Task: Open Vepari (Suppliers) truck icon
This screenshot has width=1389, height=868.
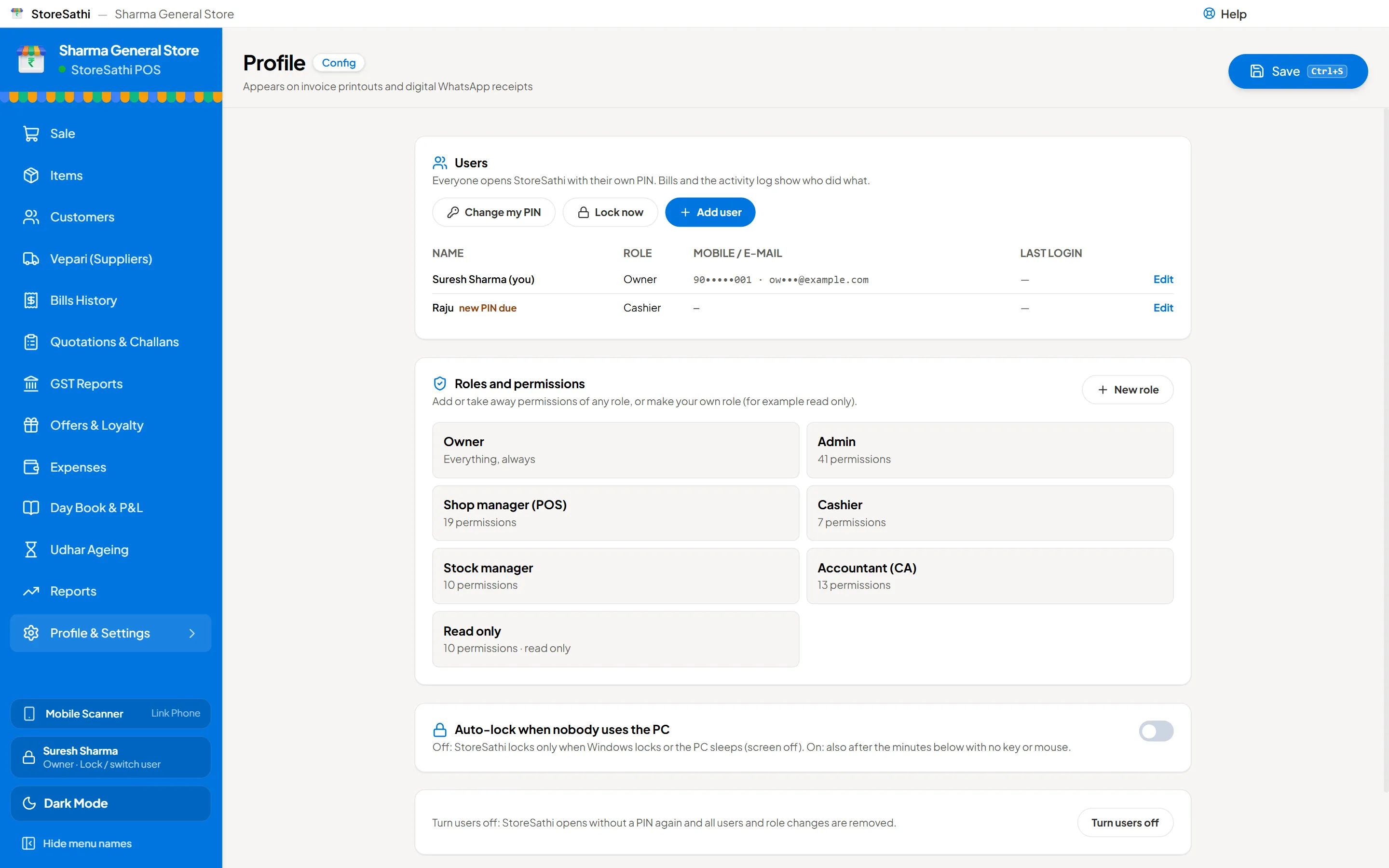Action: [x=31, y=259]
